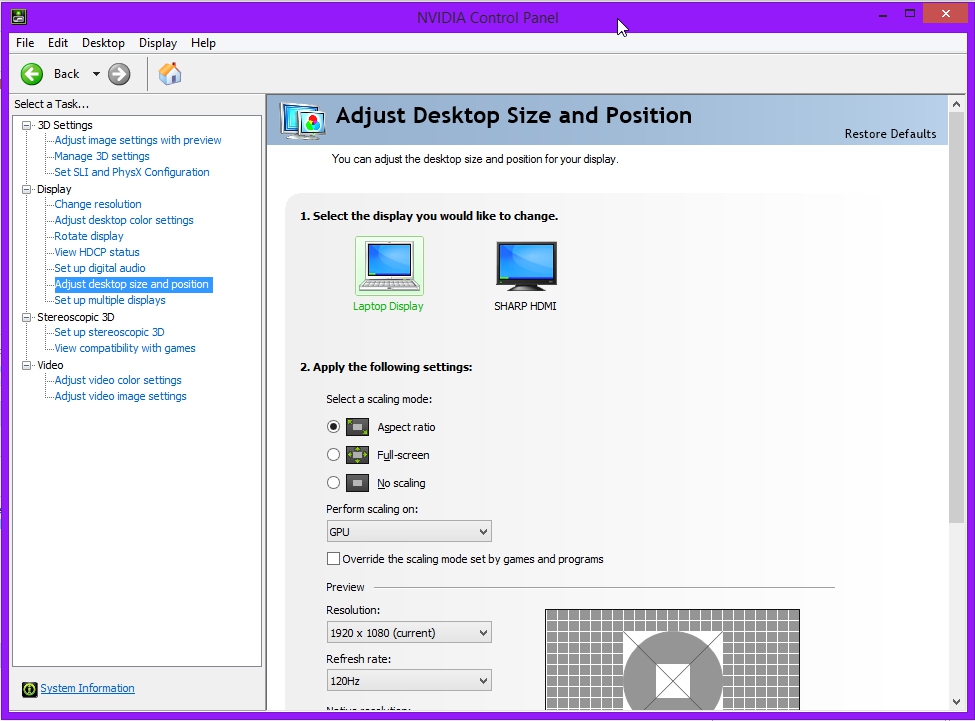This screenshot has width=975, height=721.
Task: Click the vertical scrollbar thumb
Action: (x=956, y=318)
